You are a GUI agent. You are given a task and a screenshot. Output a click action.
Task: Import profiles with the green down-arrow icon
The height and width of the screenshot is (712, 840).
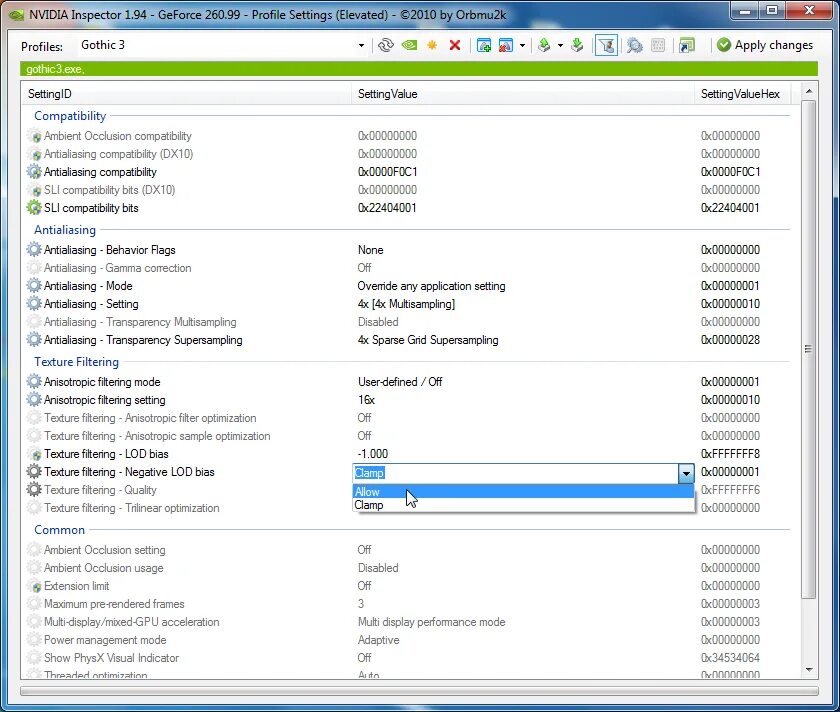[x=577, y=46]
